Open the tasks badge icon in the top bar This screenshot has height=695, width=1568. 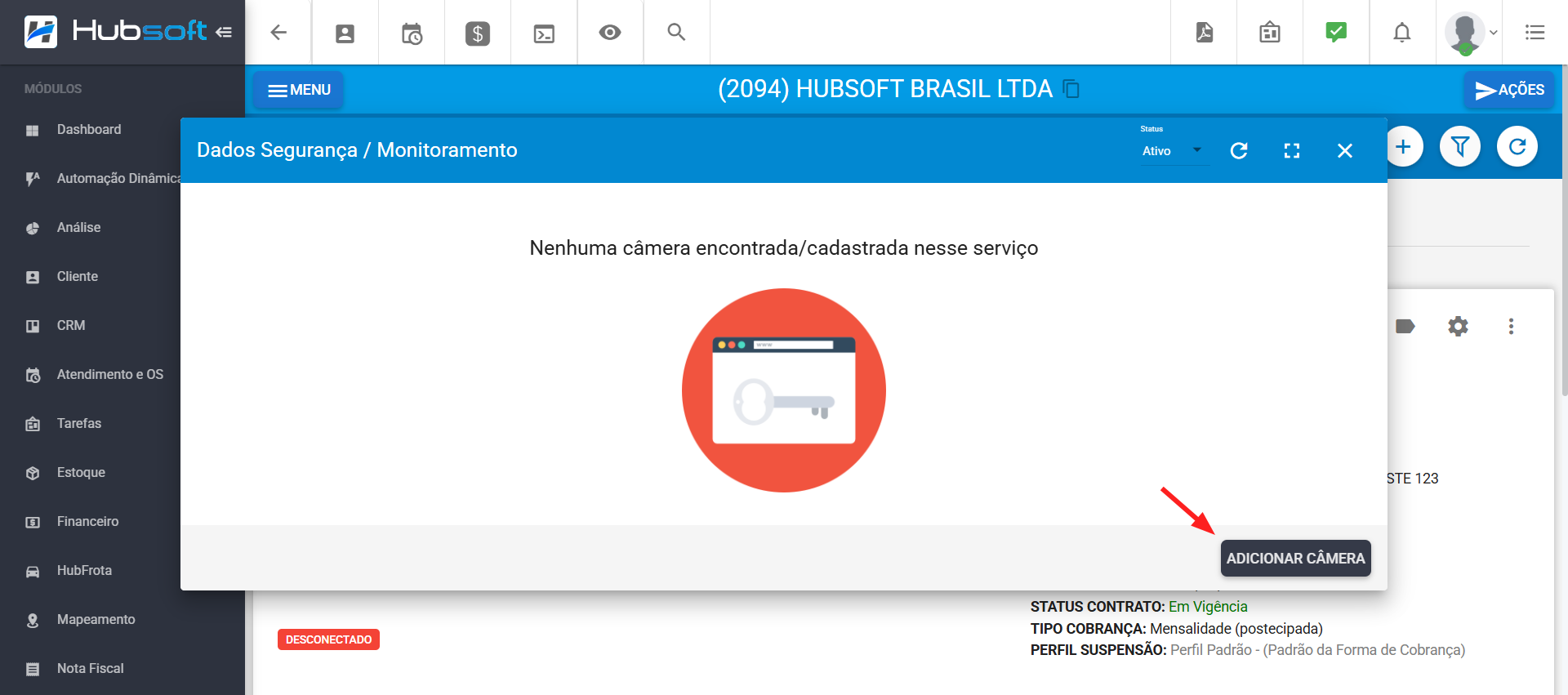pyautogui.click(x=1270, y=33)
